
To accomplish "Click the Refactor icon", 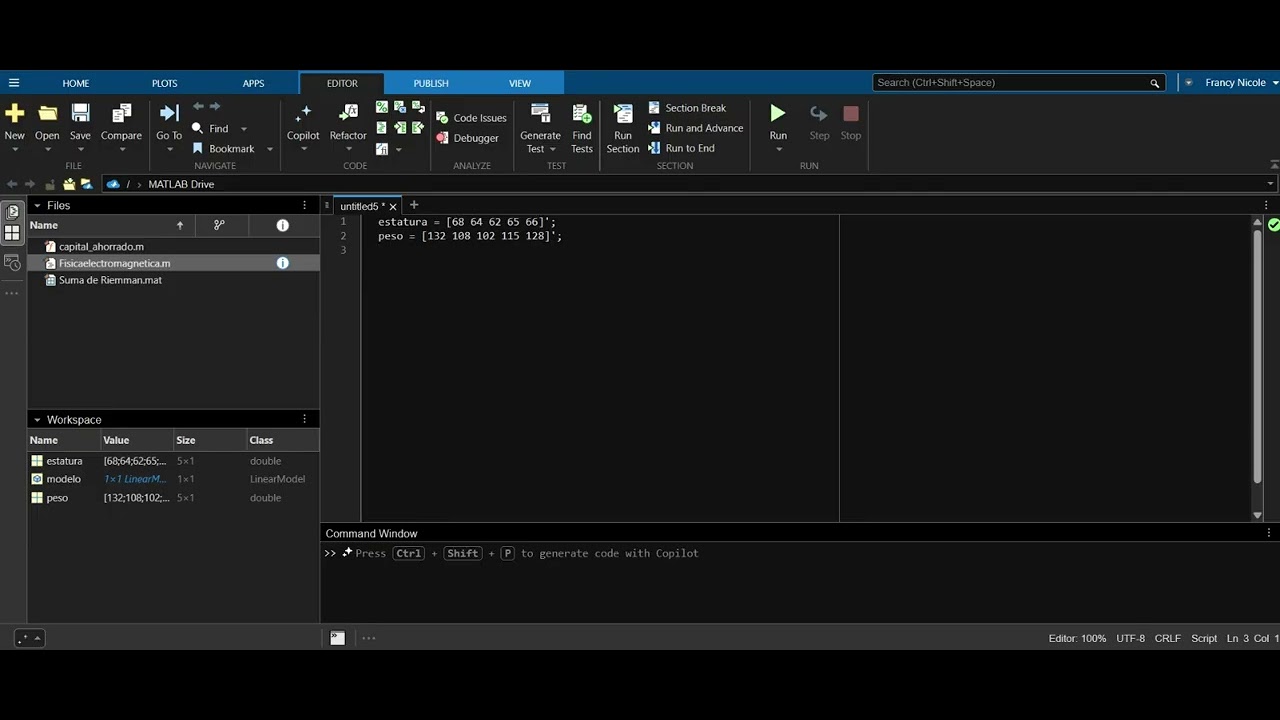I will coord(348,113).
